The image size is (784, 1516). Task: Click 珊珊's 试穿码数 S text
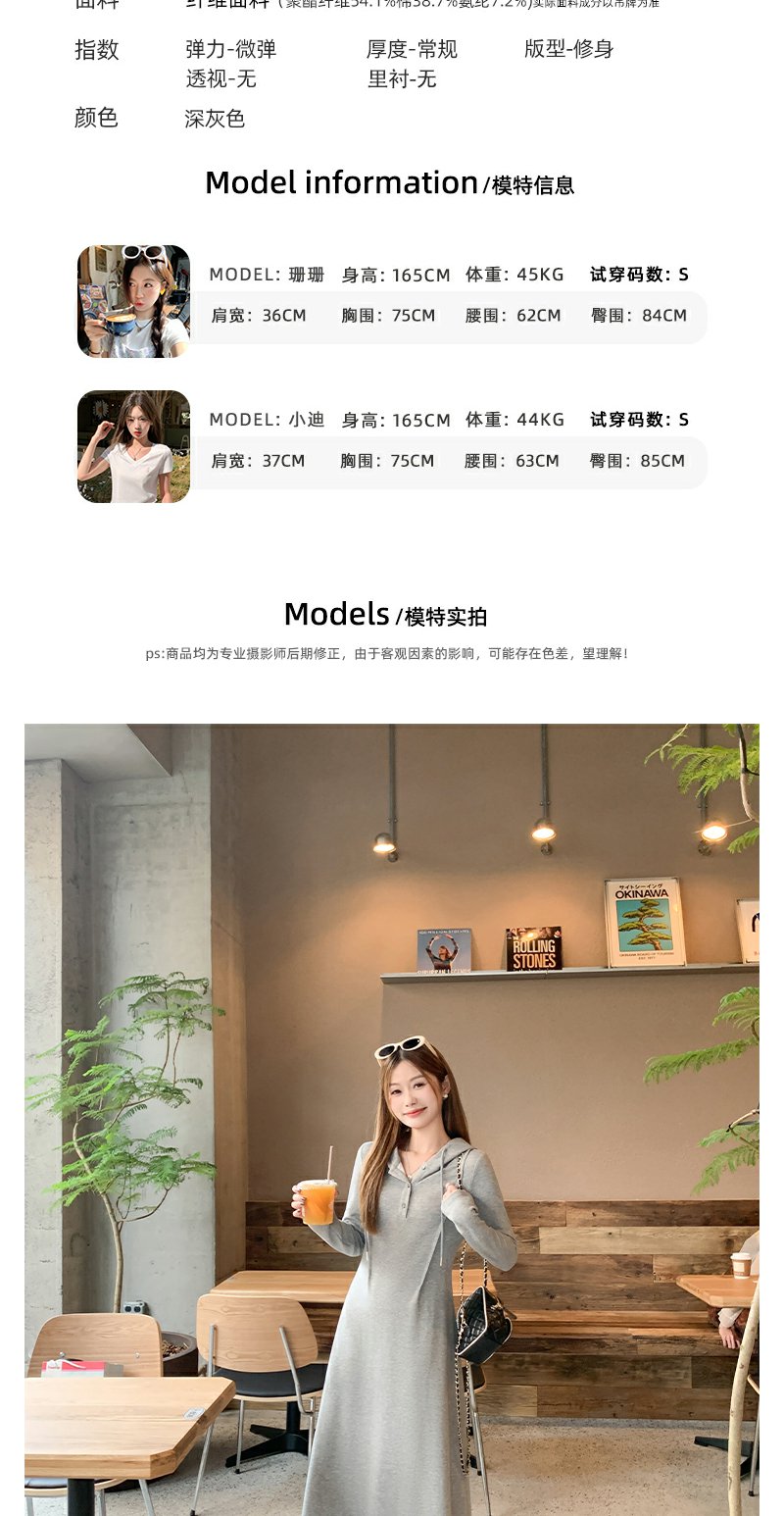click(x=639, y=275)
